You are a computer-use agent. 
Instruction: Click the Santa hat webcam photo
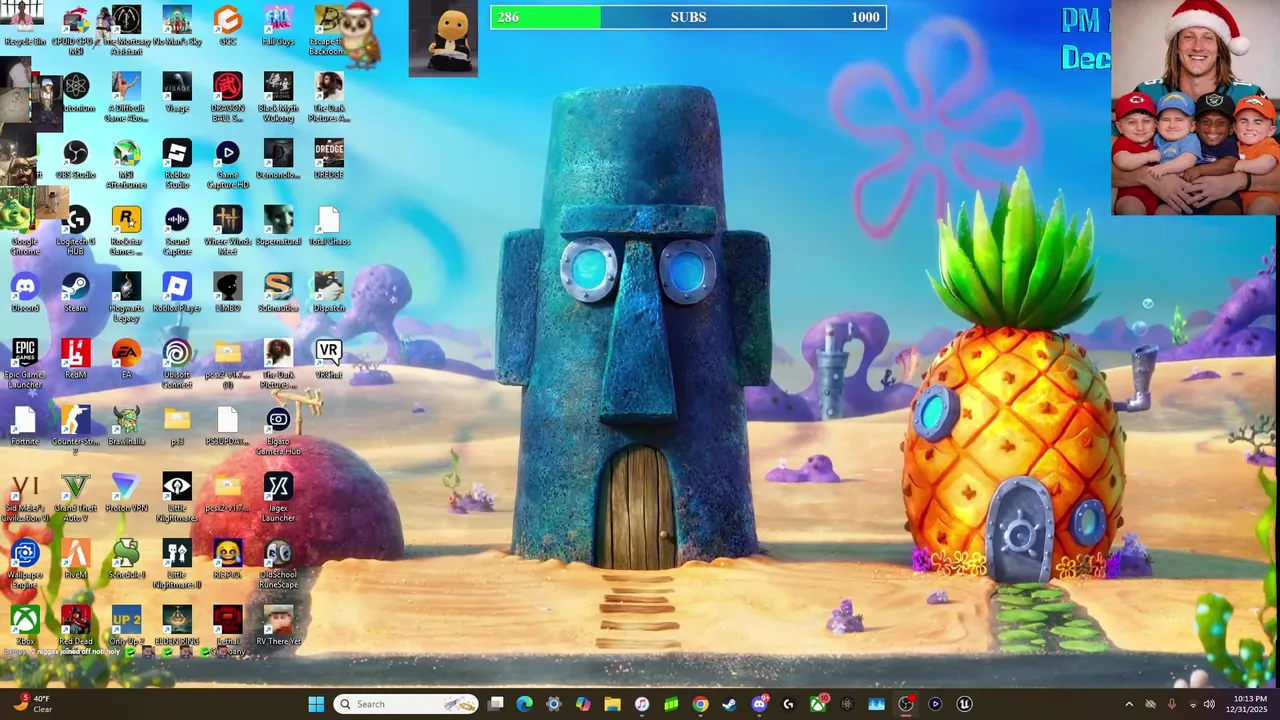tap(1194, 107)
